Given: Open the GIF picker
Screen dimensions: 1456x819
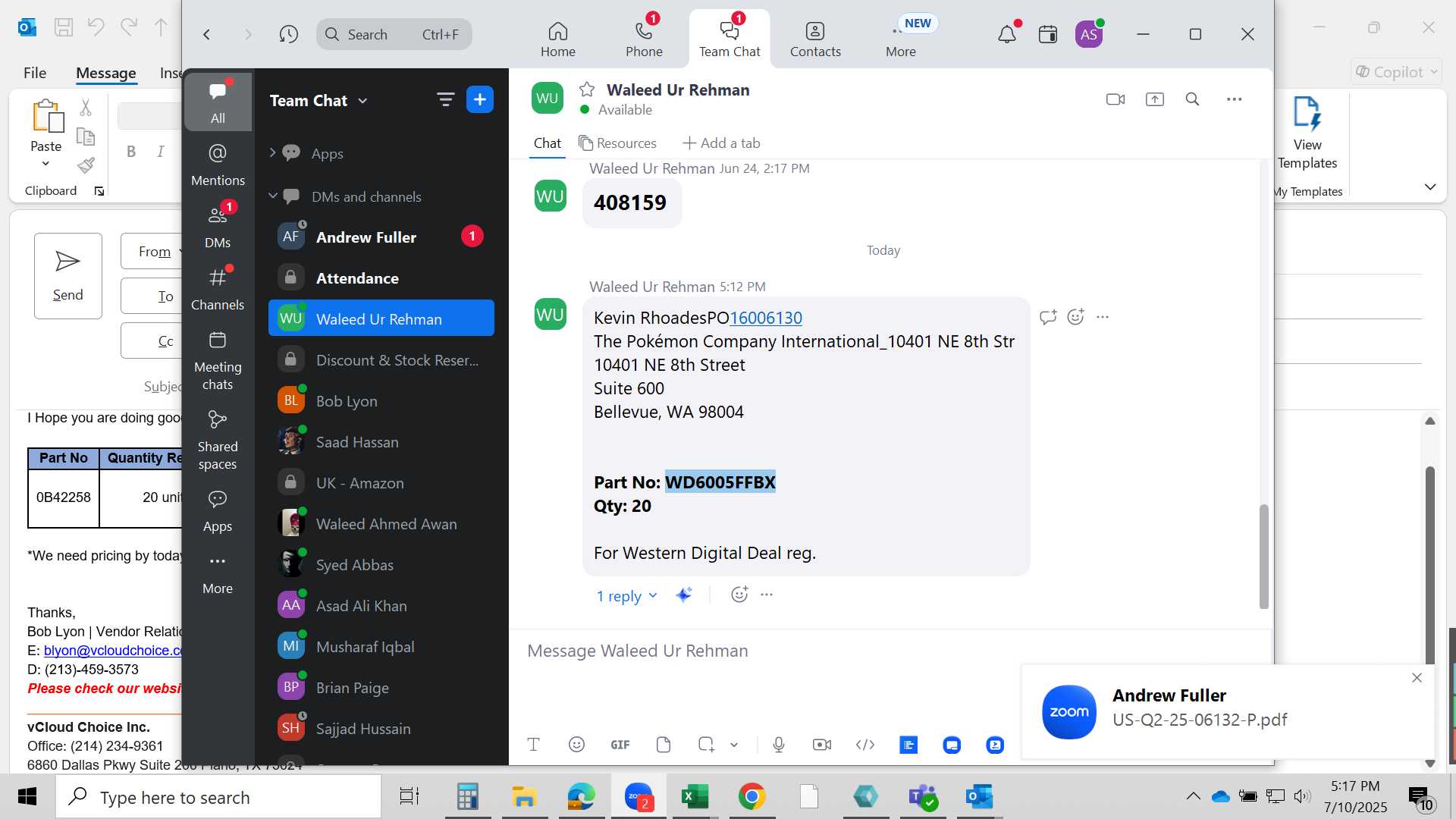Looking at the screenshot, I should click(x=620, y=745).
